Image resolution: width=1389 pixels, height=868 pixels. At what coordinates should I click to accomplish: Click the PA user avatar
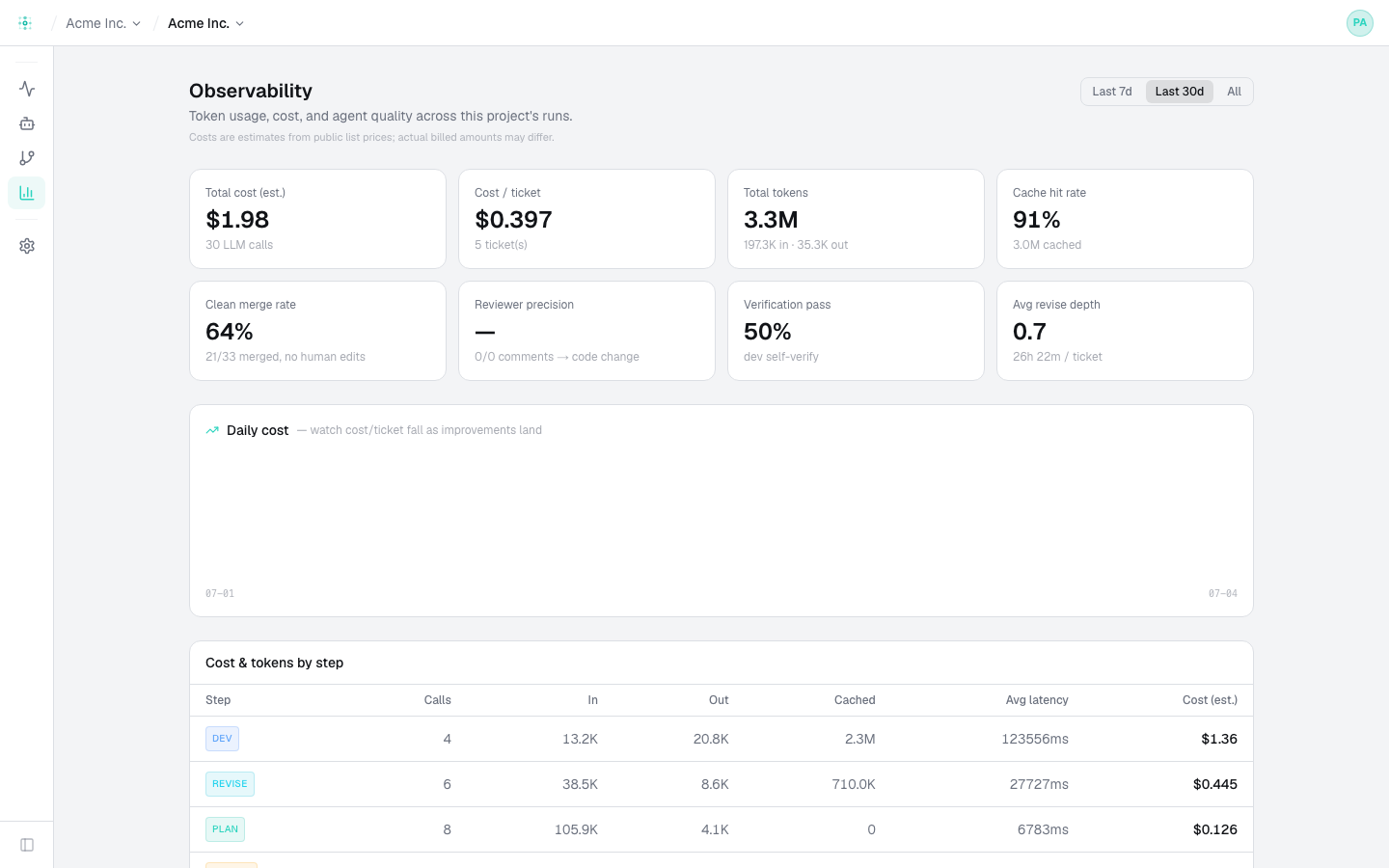(x=1360, y=23)
